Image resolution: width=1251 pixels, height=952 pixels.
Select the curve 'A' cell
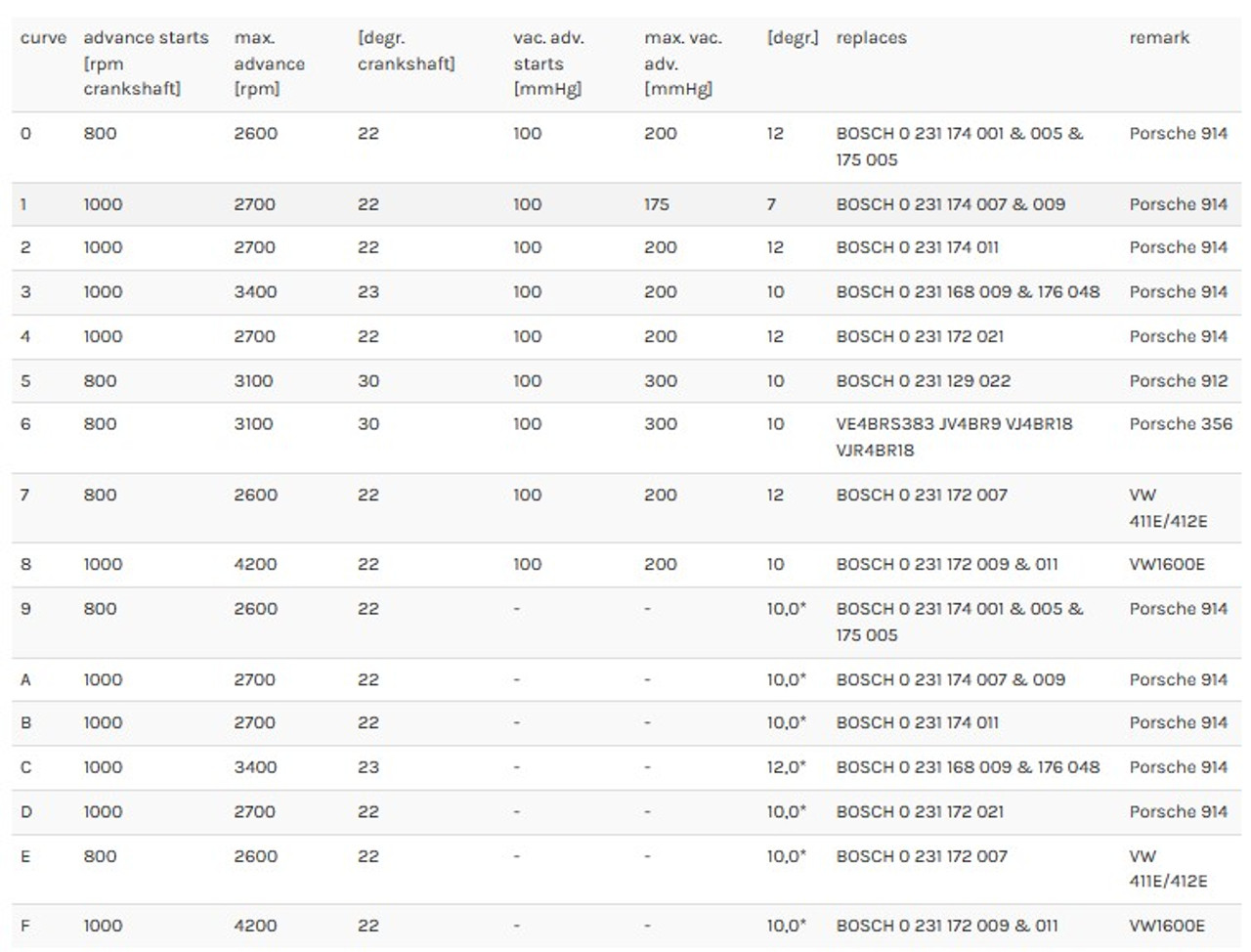(25, 679)
